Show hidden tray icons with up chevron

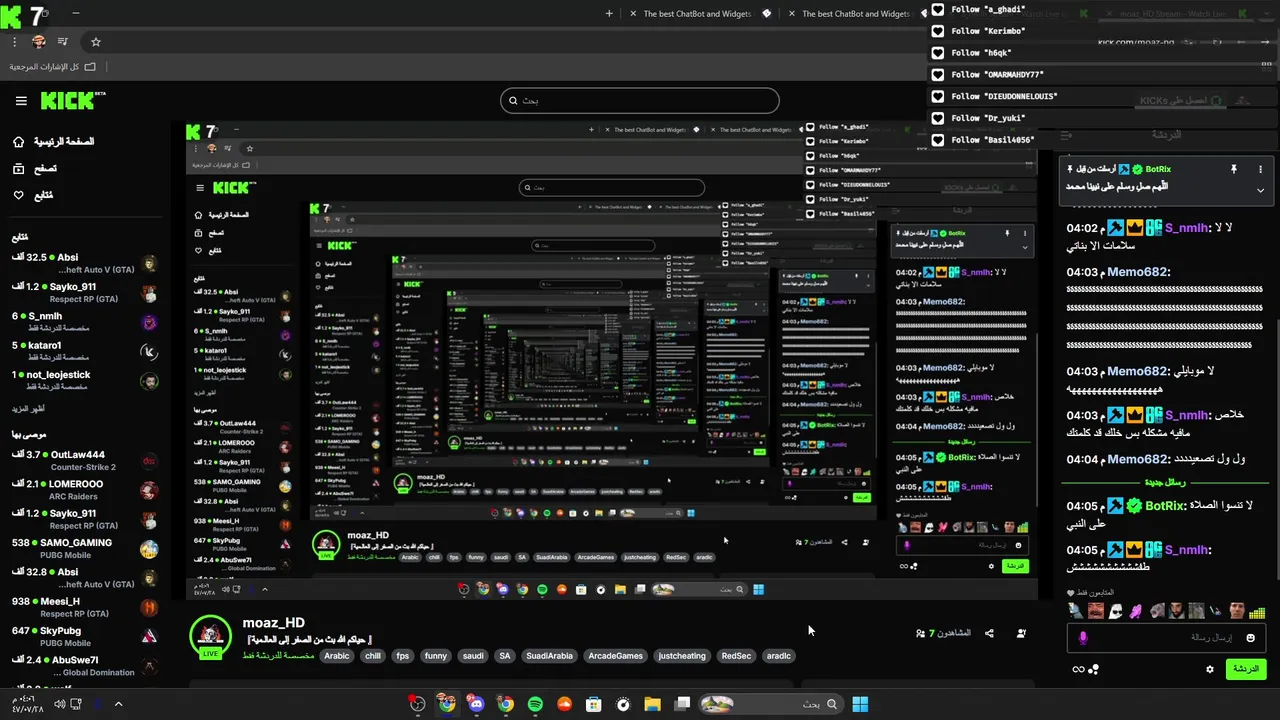[x=118, y=704]
